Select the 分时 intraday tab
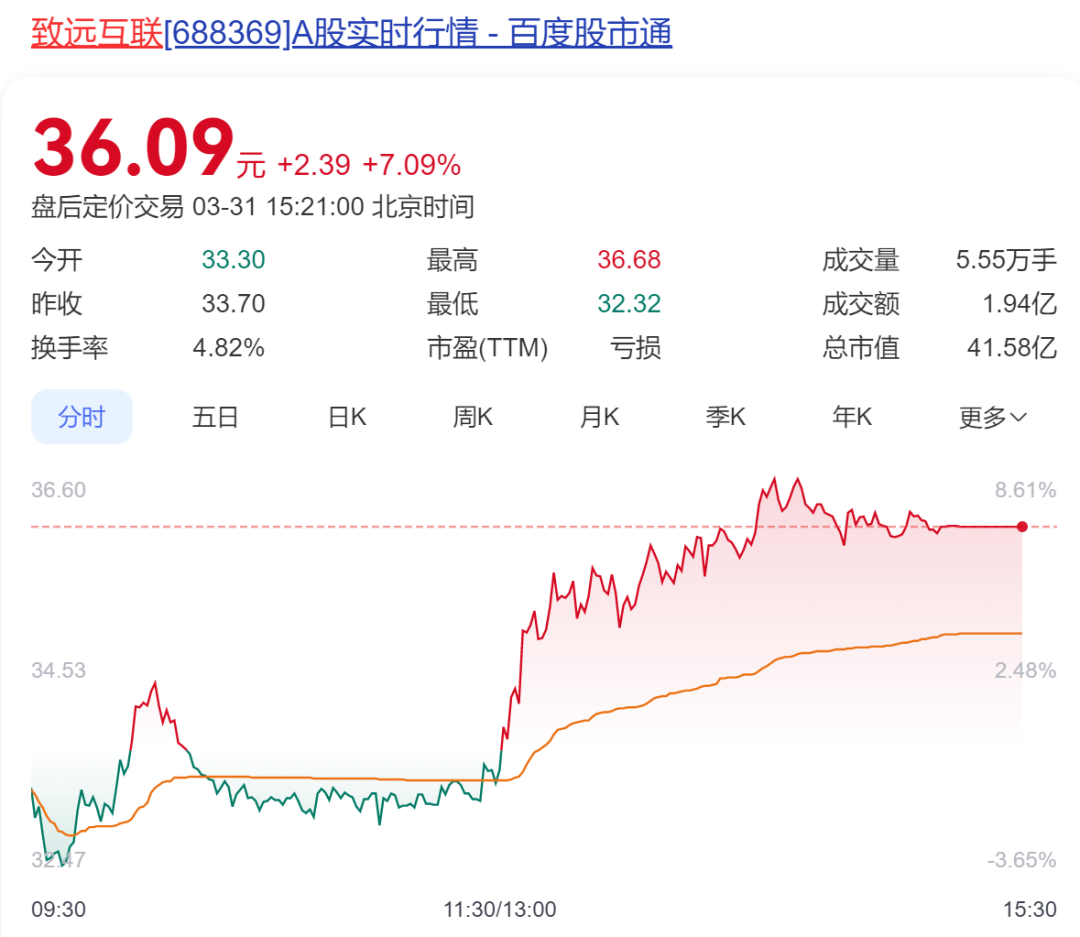The image size is (1080, 937). pyautogui.click(x=82, y=417)
